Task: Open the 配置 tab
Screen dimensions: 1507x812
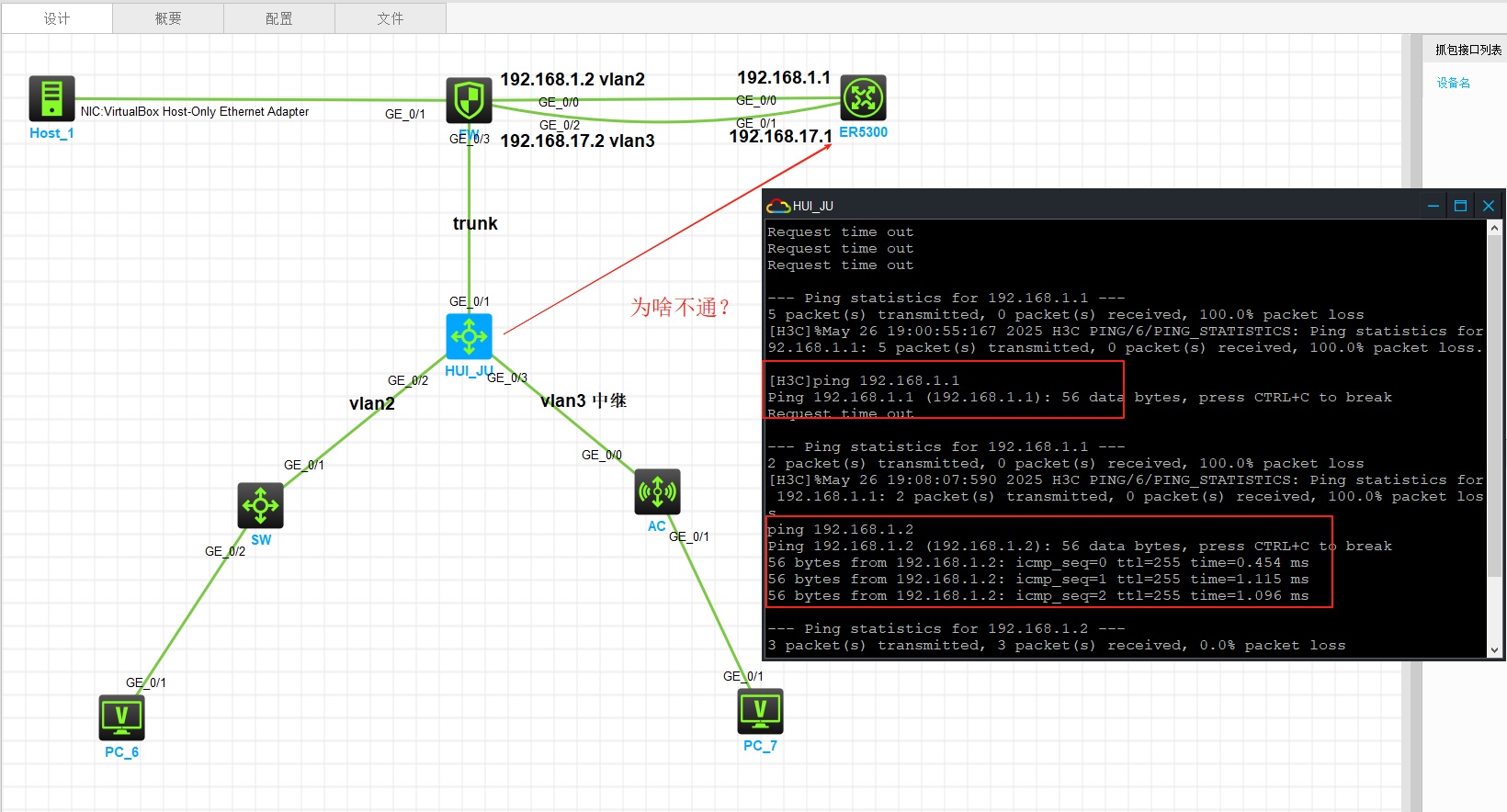Action: pos(279,18)
